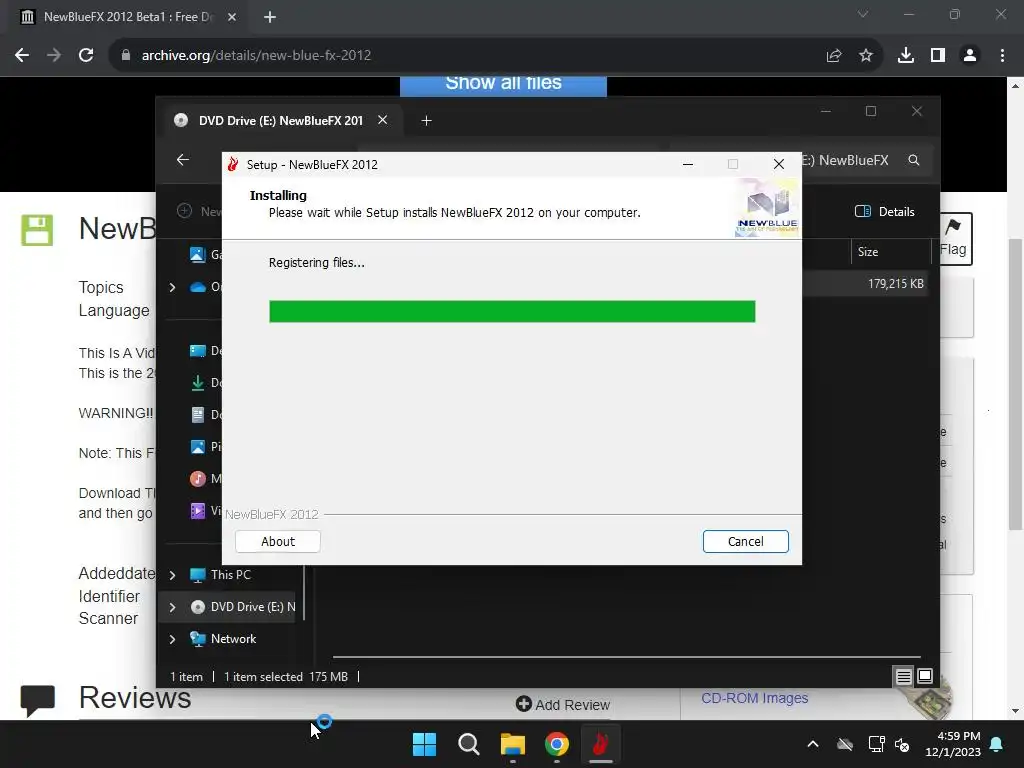Open Network in the navigation pane
Screen dimensions: 1024x768
(x=233, y=639)
